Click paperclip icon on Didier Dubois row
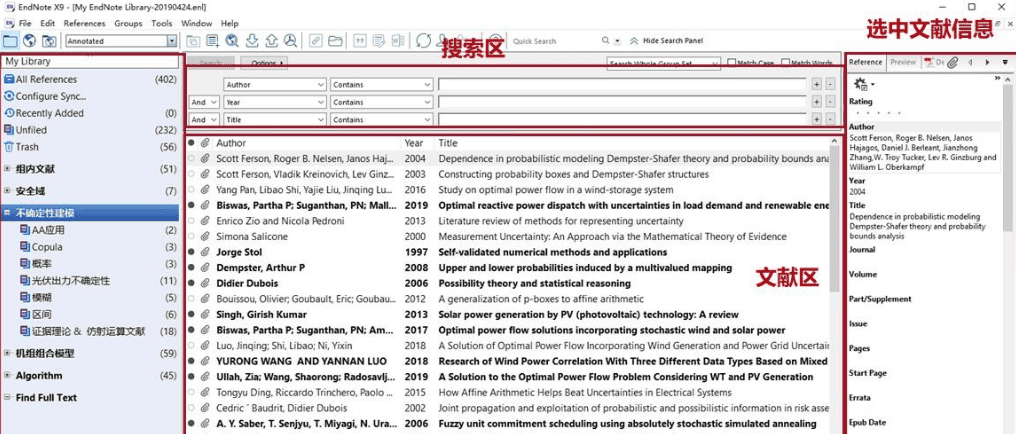Viewport: 1016px width, 434px height. pos(205,283)
